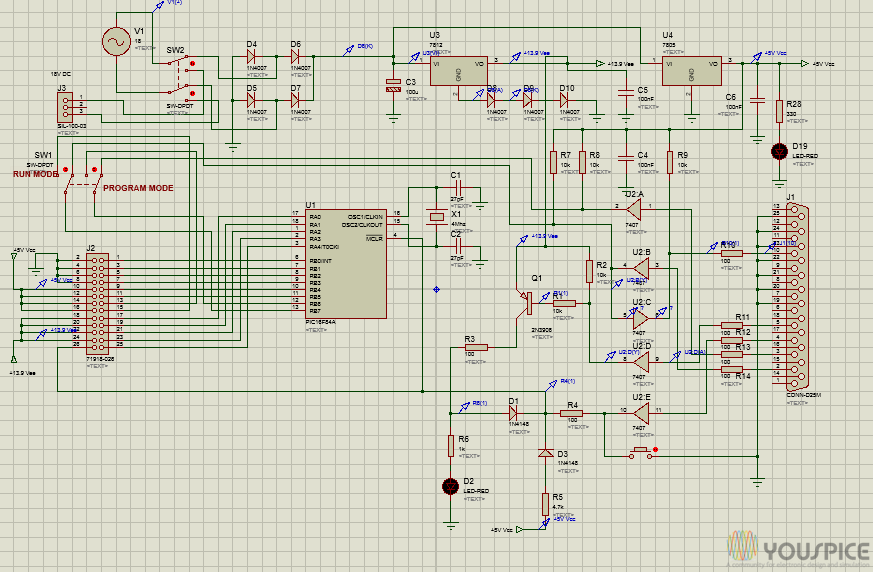The height and width of the screenshot is (572, 873).
Task: Click the +13.9 Vee terminal right of U3
Action: [600, 63]
